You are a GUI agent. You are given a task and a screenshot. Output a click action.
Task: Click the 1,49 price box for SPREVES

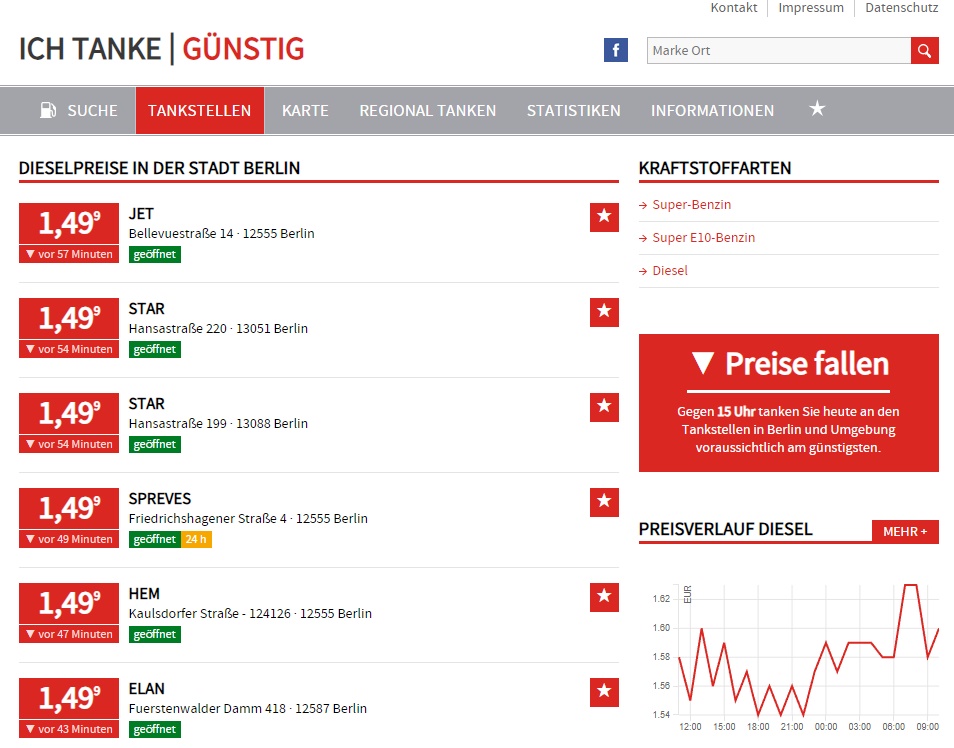(x=69, y=509)
